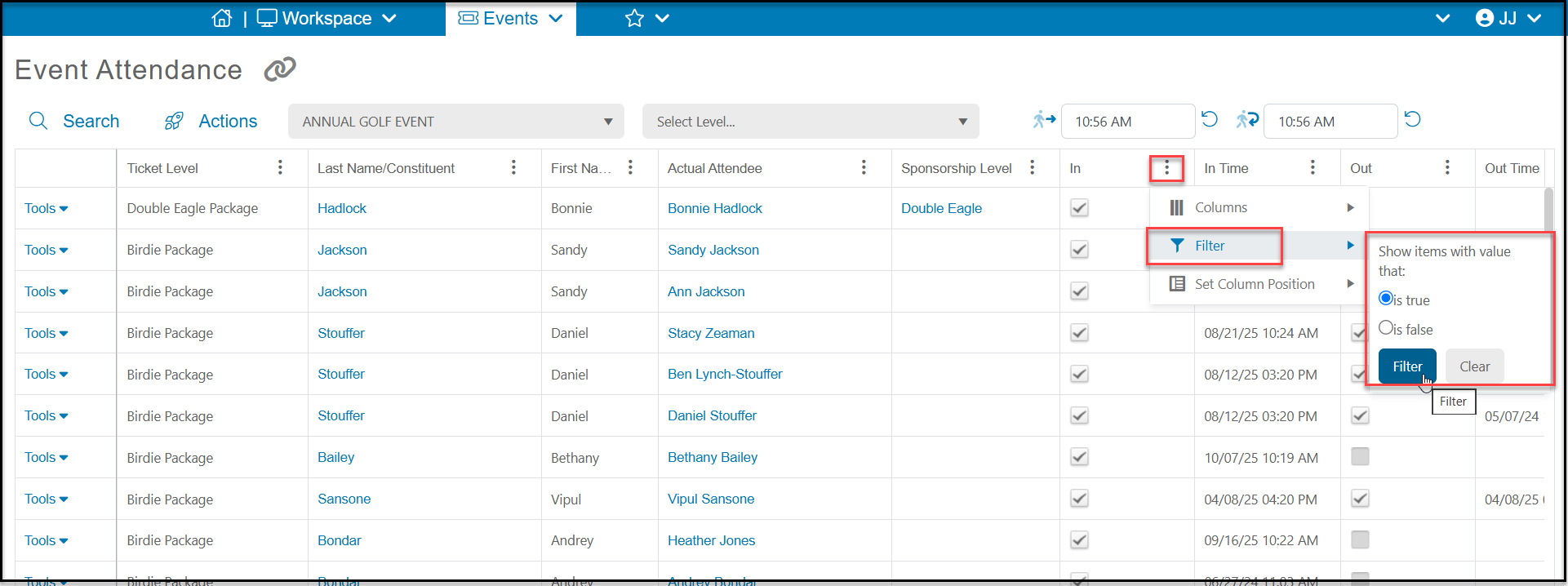The image size is (1568, 586).
Task: Open the JJ user account menu
Action: [1508, 18]
